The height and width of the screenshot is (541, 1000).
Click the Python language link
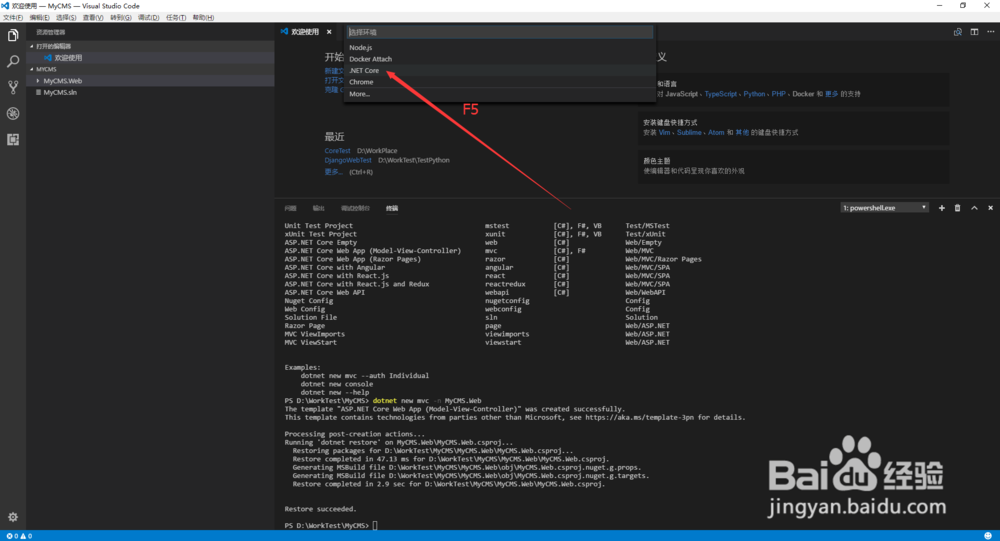coord(754,94)
